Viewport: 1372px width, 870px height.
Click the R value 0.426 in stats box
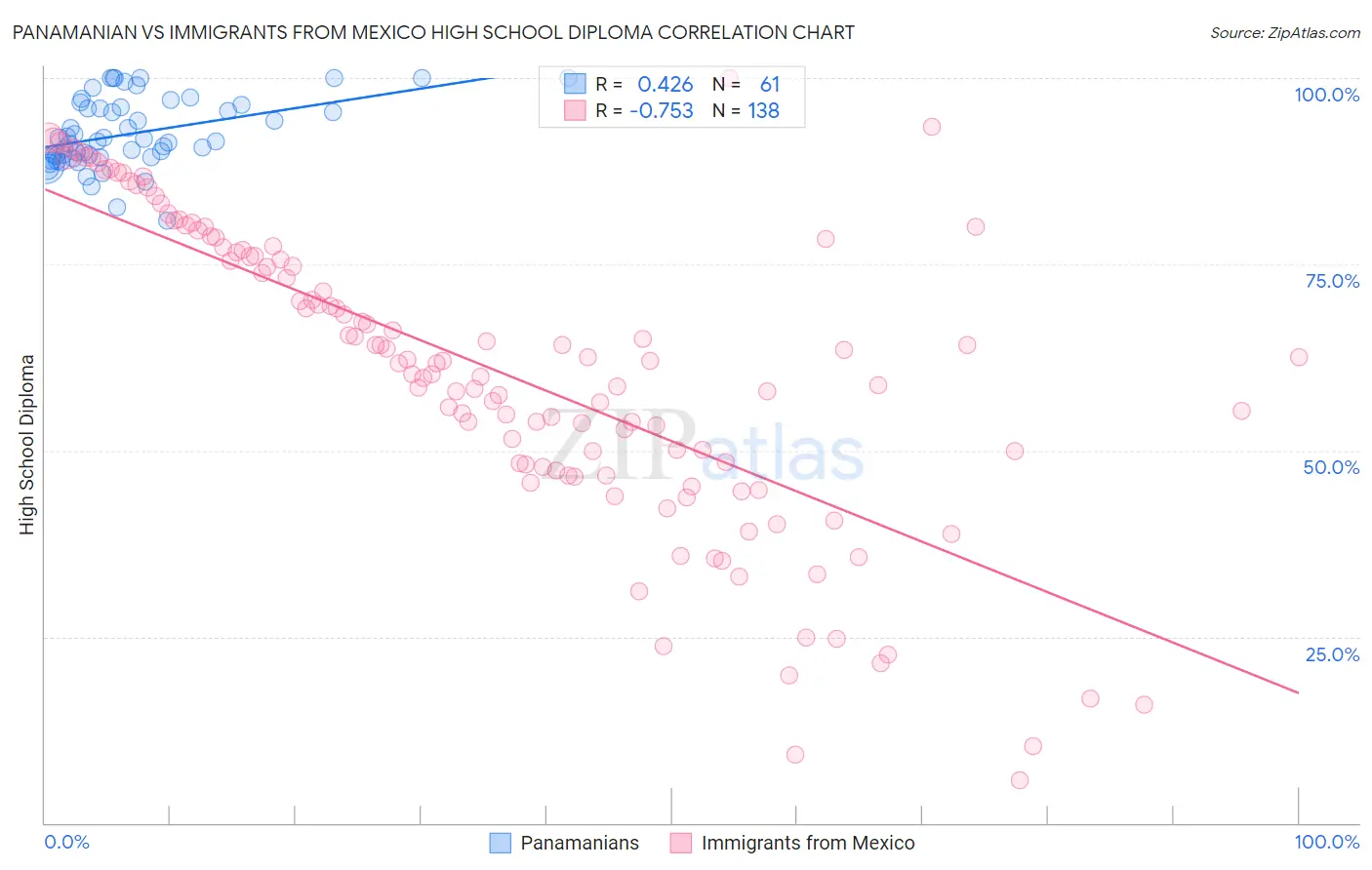pyautogui.click(x=666, y=85)
